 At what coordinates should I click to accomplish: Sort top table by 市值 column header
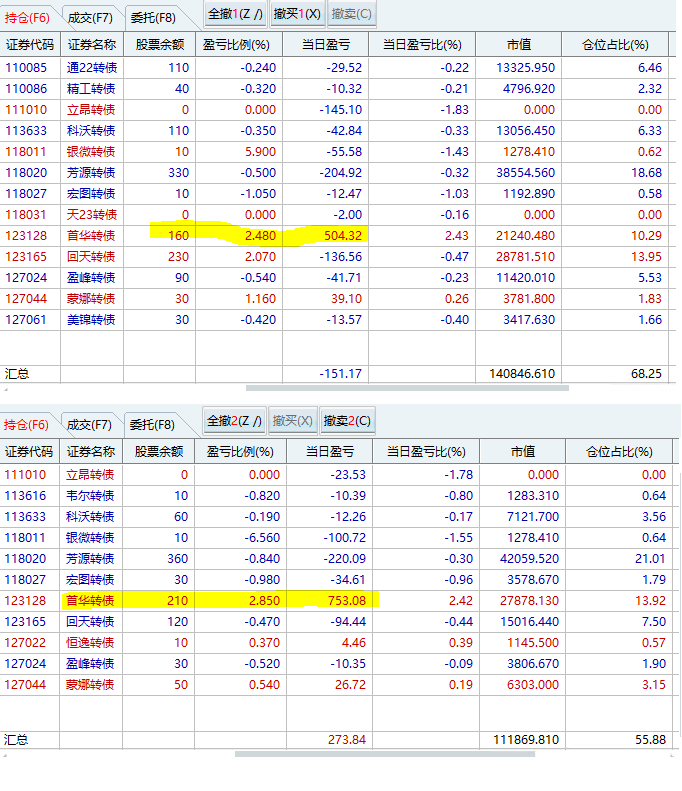pyautogui.click(x=519, y=45)
